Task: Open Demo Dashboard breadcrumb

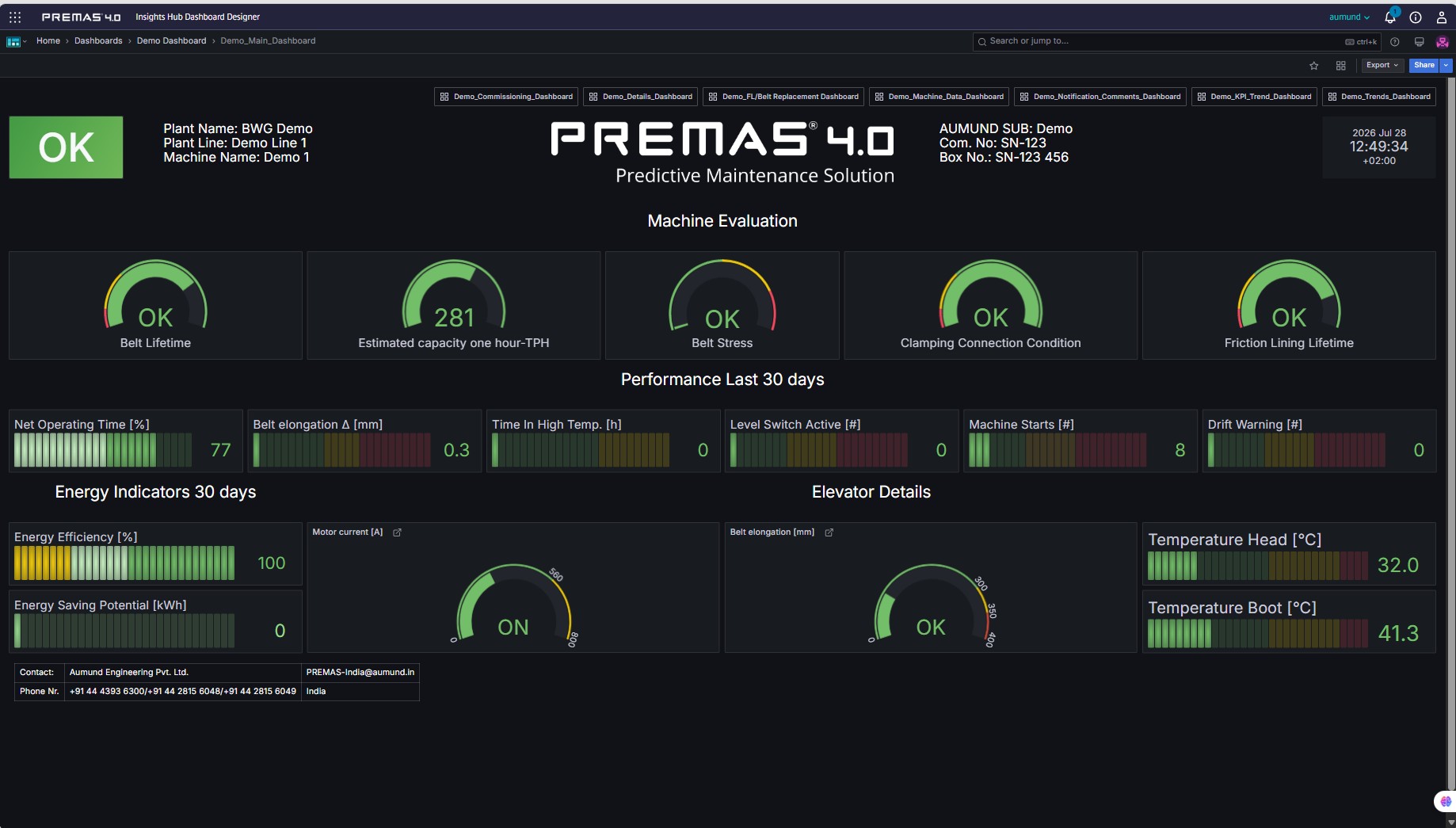Action: coord(171,40)
